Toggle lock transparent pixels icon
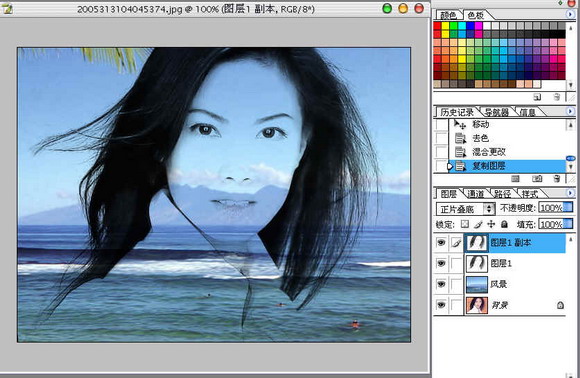580x378 pixels. point(465,225)
